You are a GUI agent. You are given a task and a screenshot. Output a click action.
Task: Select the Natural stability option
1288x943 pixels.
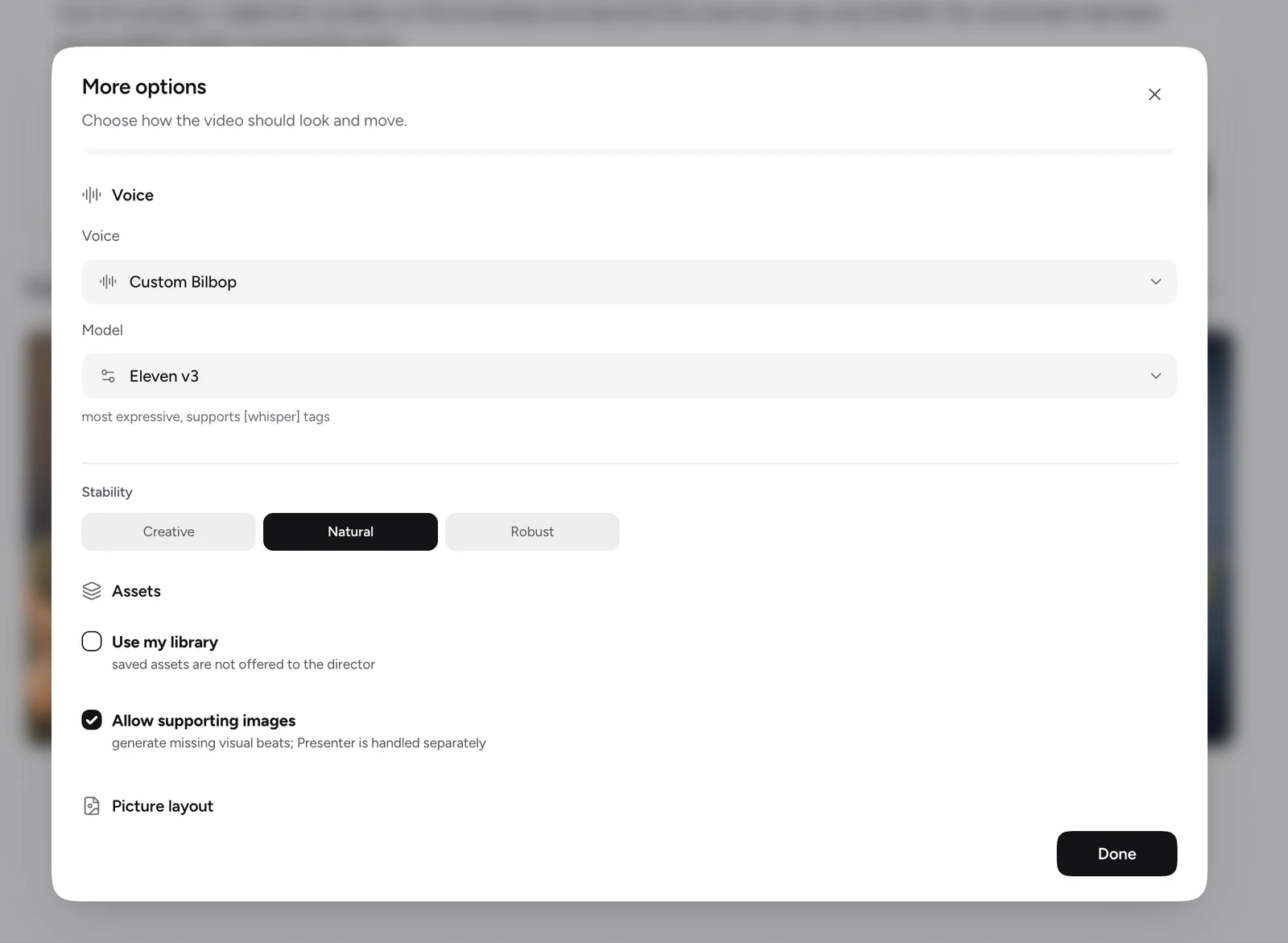point(350,531)
